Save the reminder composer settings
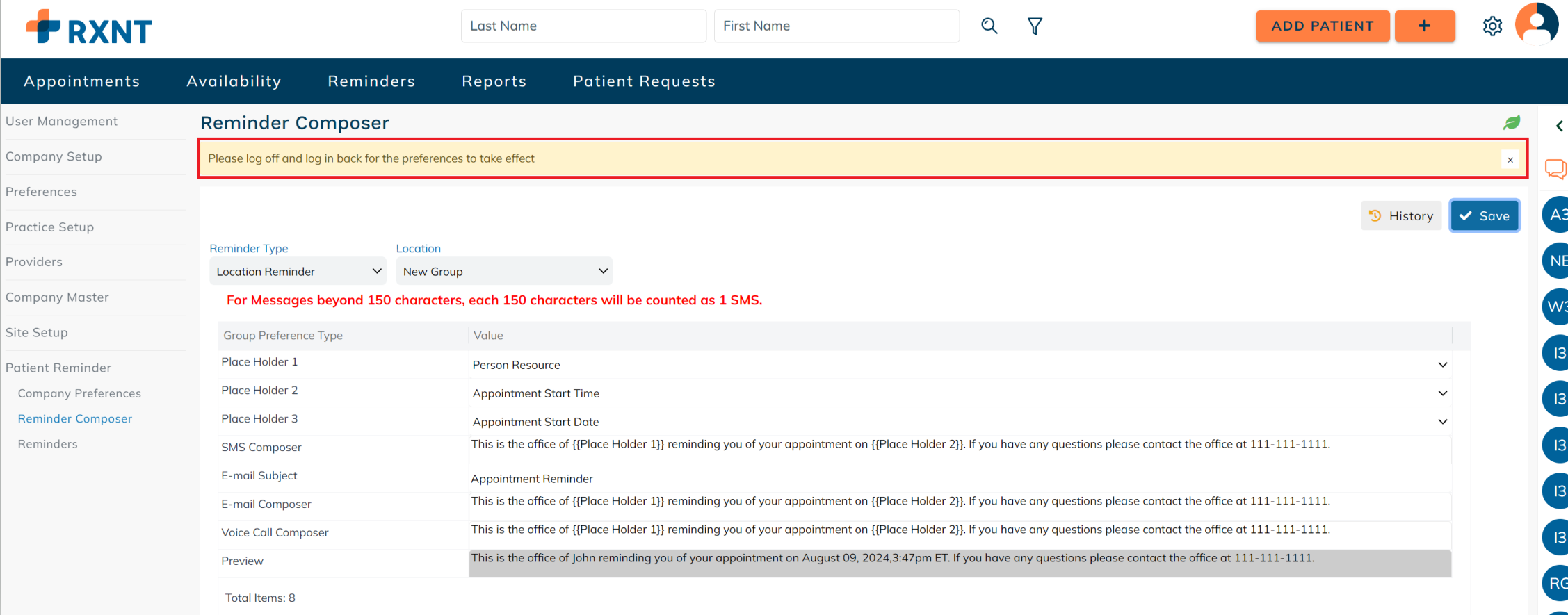The image size is (1568, 615). [x=1484, y=216]
